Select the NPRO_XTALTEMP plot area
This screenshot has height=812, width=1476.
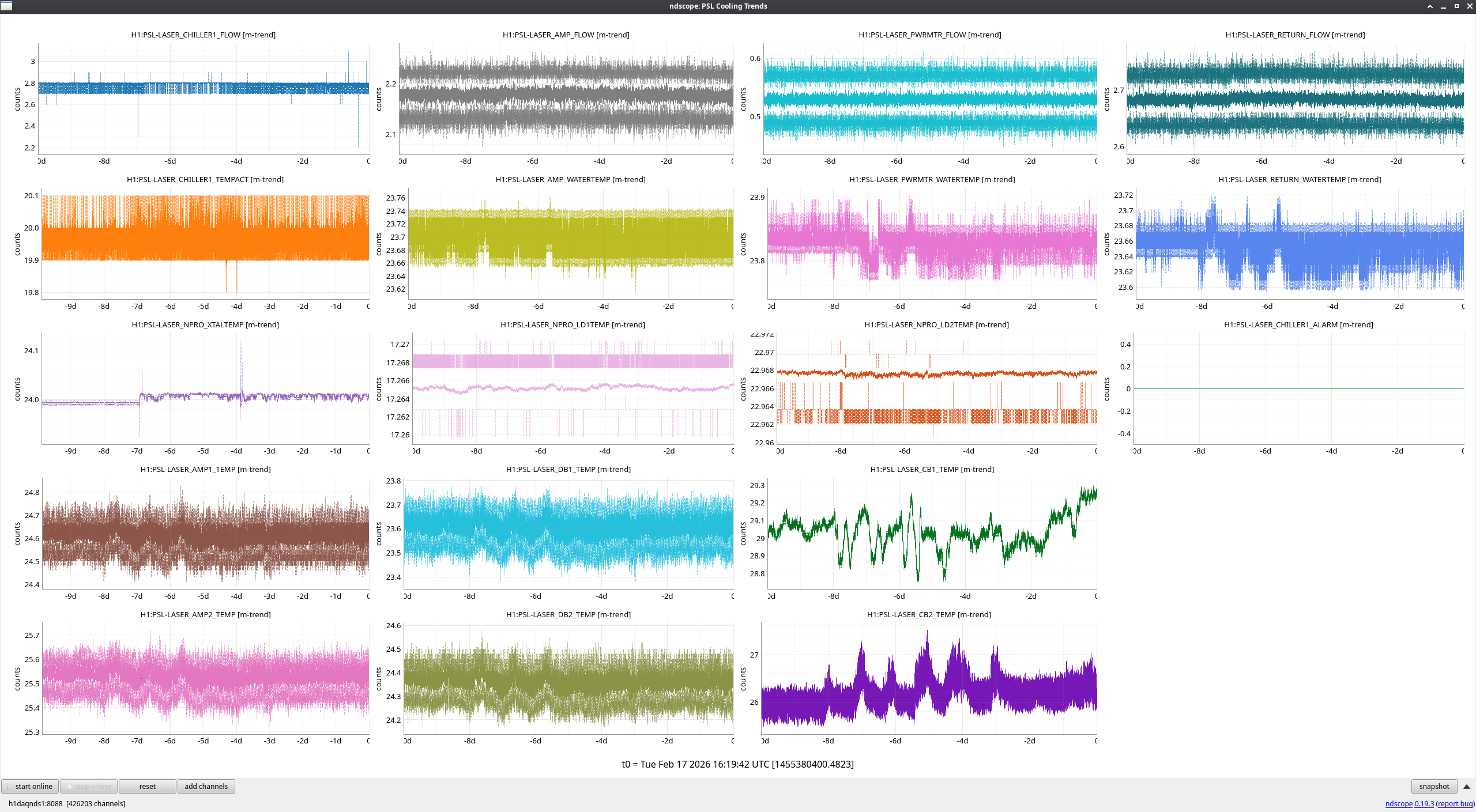[205, 387]
